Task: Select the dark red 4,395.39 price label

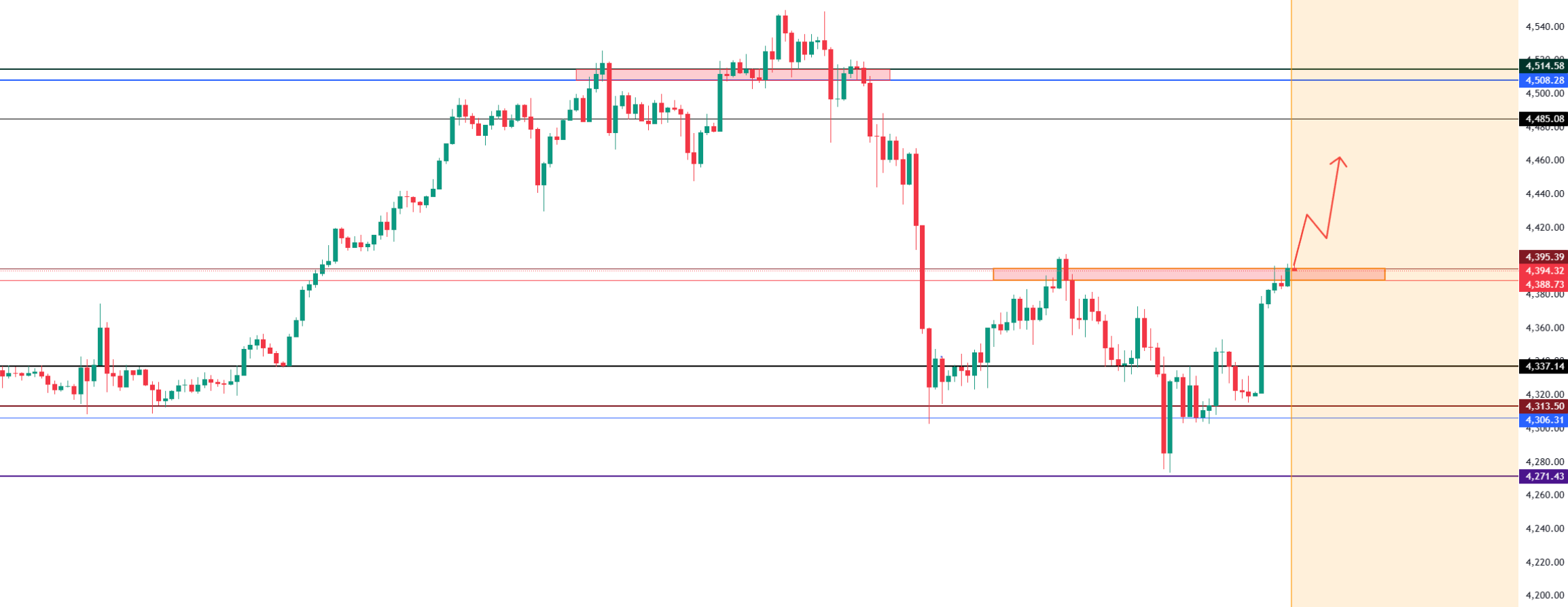Action: click(1543, 257)
